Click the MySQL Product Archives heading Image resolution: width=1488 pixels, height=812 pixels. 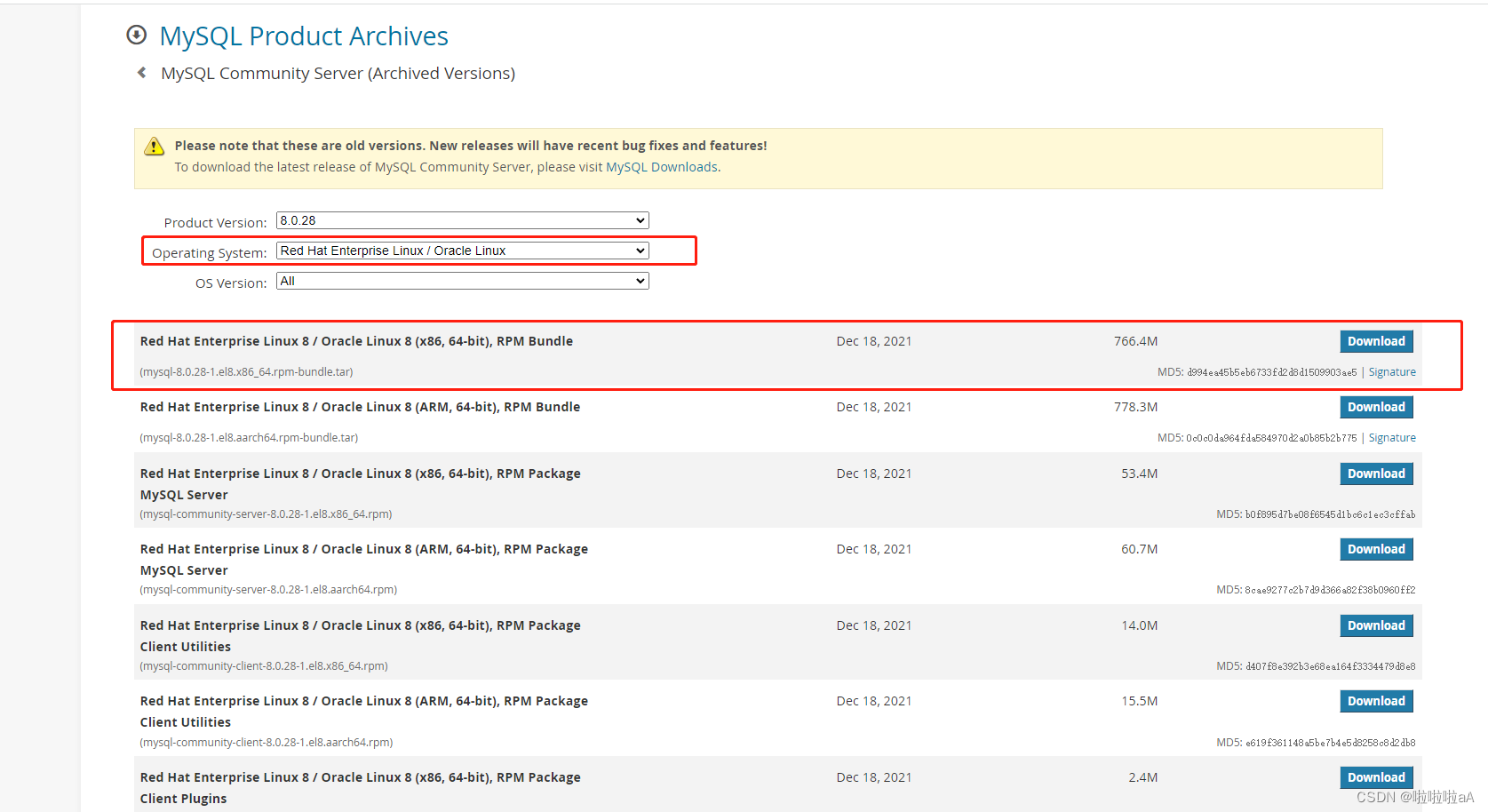click(304, 36)
